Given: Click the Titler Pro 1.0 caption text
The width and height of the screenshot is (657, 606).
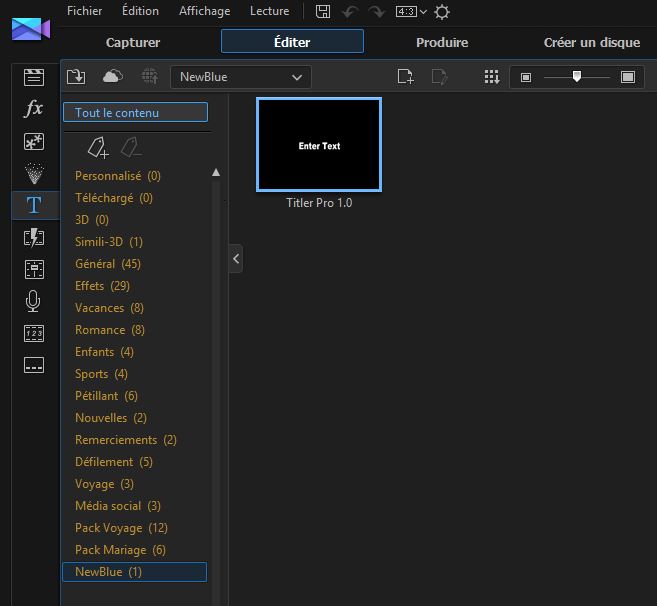Looking at the screenshot, I should click(x=319, y=203).
